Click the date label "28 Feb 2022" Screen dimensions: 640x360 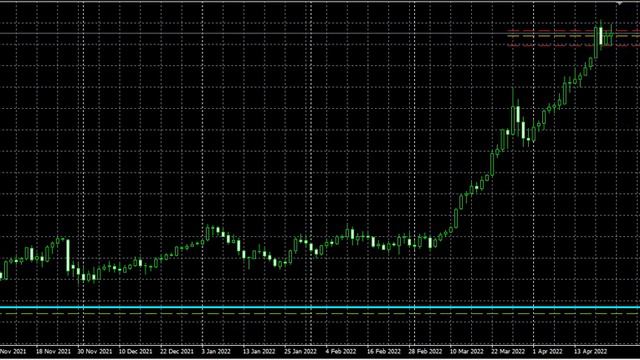(x=425, y=351)
